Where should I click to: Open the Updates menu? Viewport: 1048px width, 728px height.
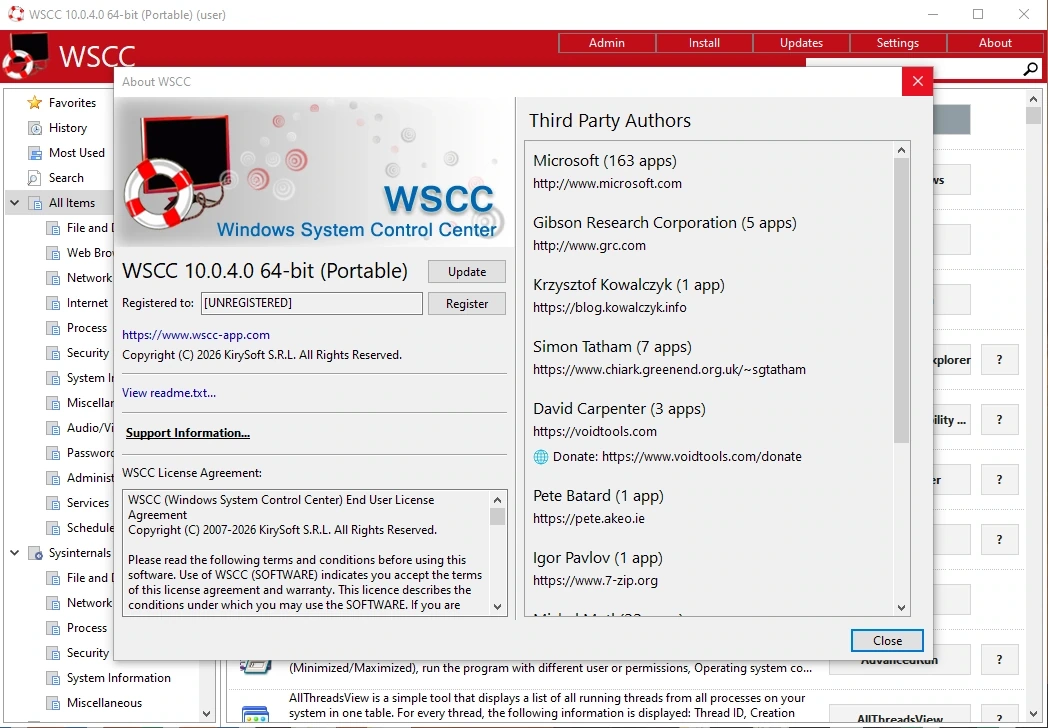(x=801, y=43)
